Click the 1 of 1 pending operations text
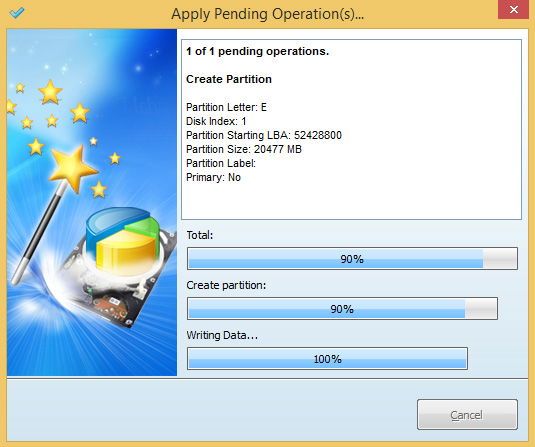Screen dimensions: 535x447 [258, 51]
